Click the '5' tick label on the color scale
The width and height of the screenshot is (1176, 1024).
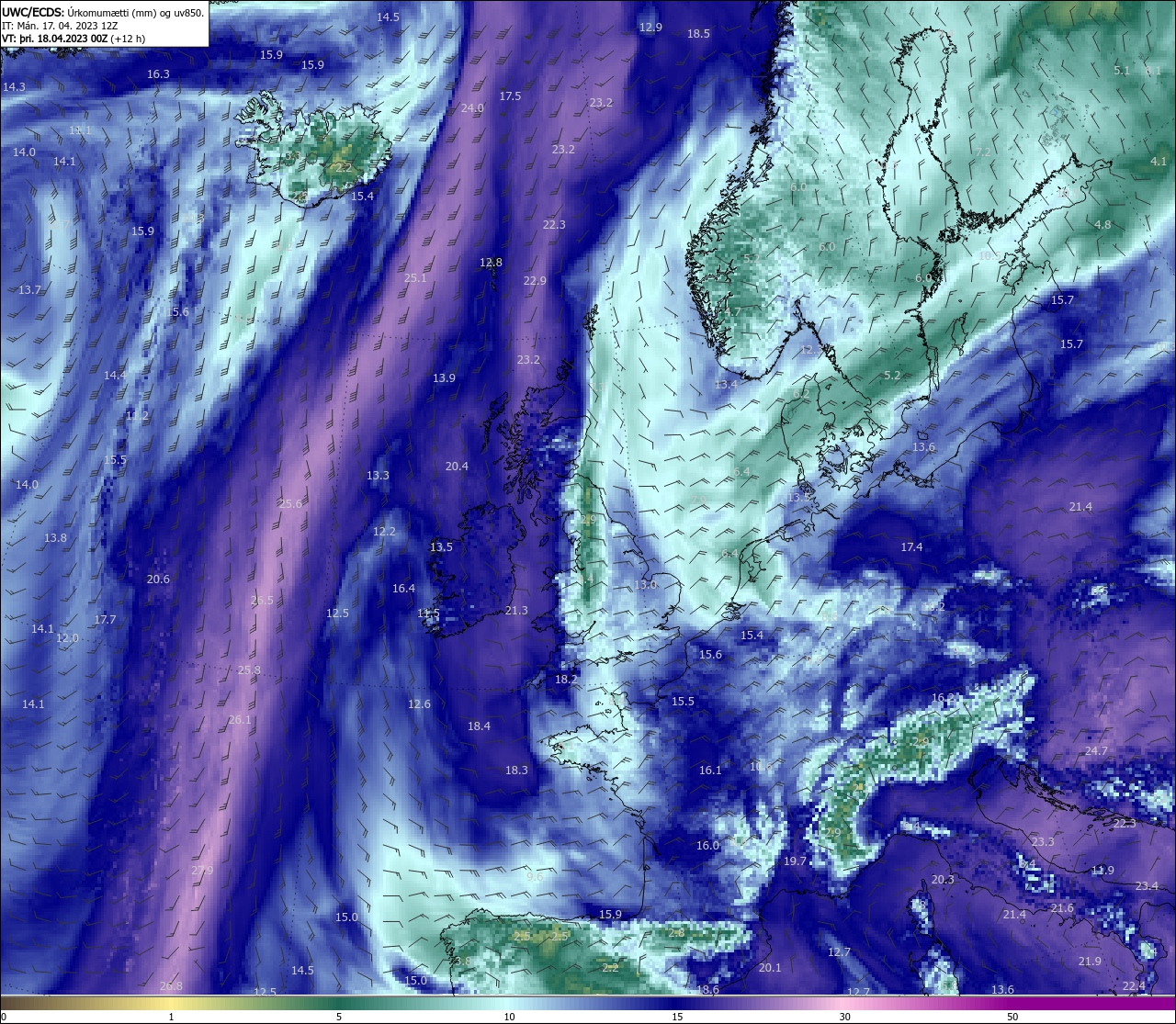pos(339,1017)
